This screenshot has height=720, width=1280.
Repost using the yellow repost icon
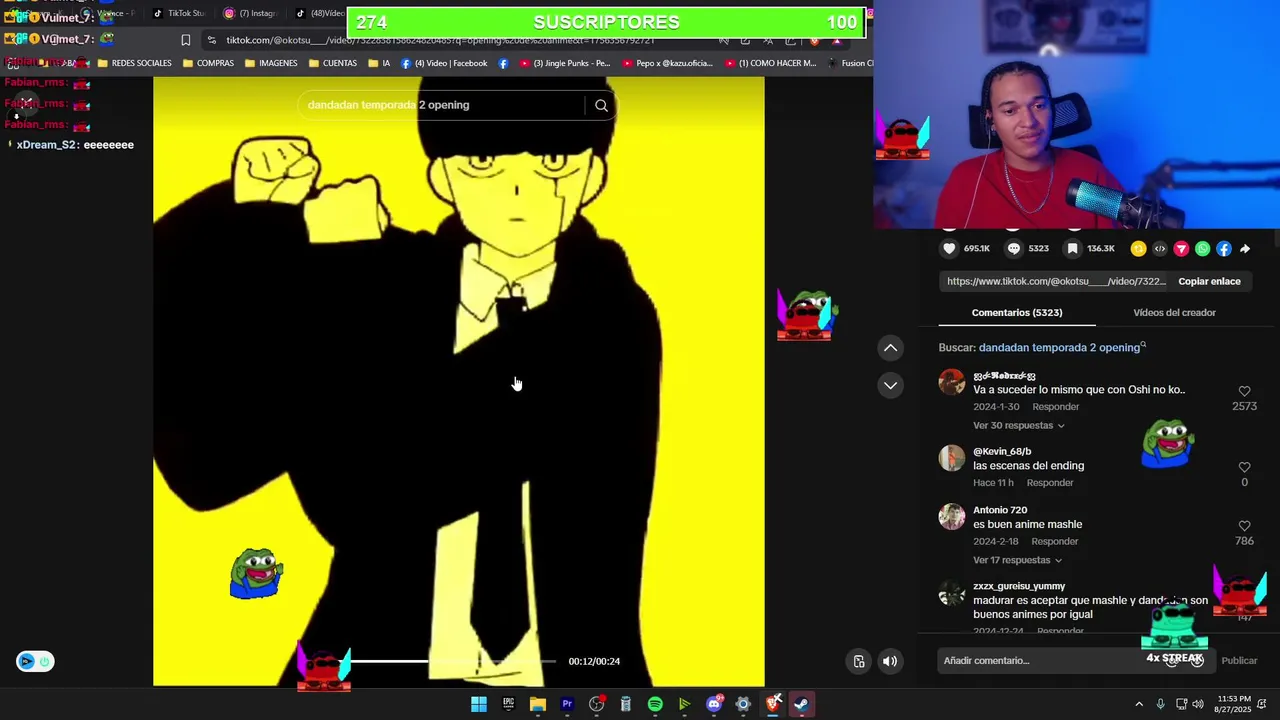(x=1138, y=249)
